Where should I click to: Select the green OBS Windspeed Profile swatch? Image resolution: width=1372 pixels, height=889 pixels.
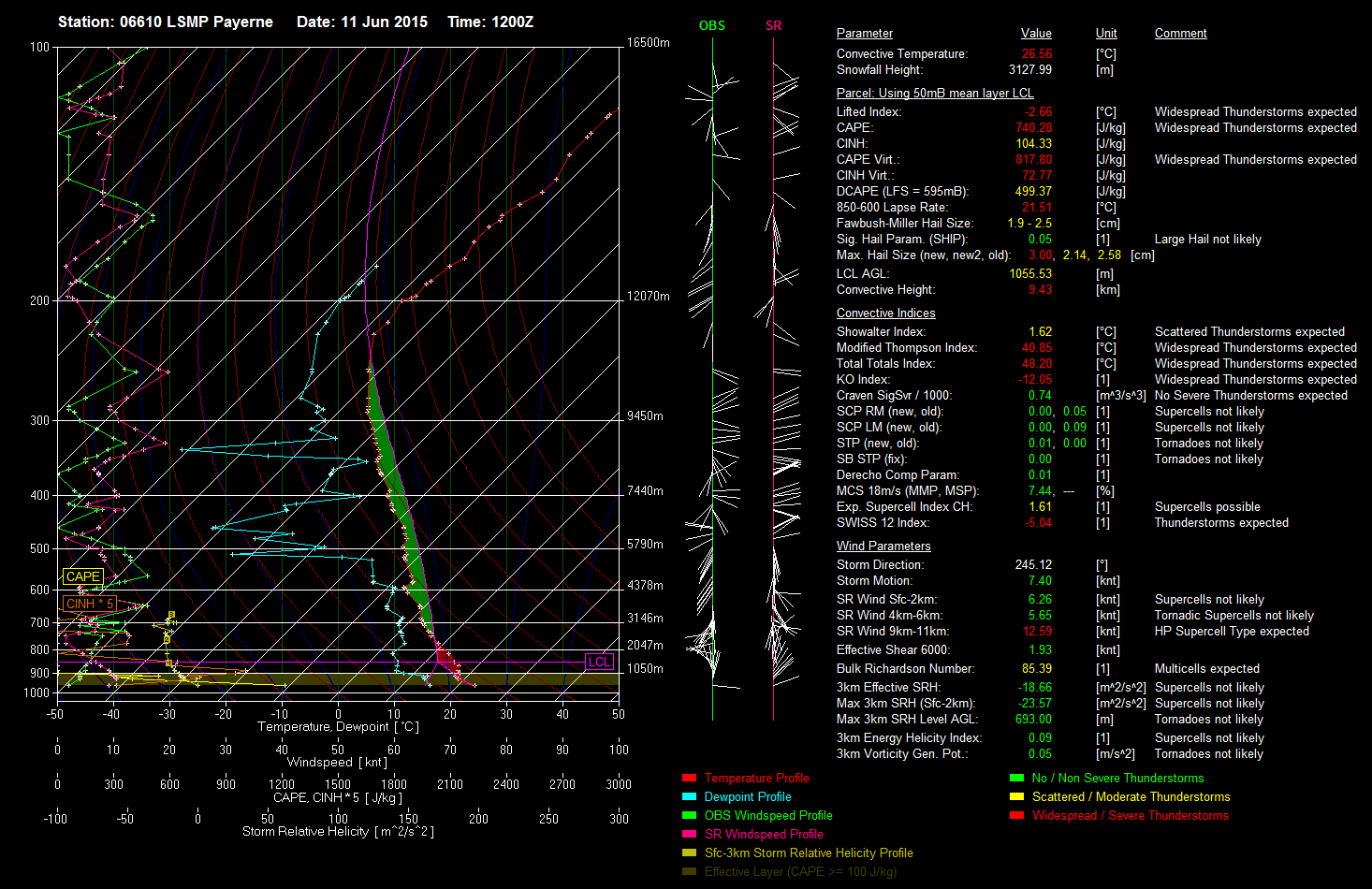(689, 815)
